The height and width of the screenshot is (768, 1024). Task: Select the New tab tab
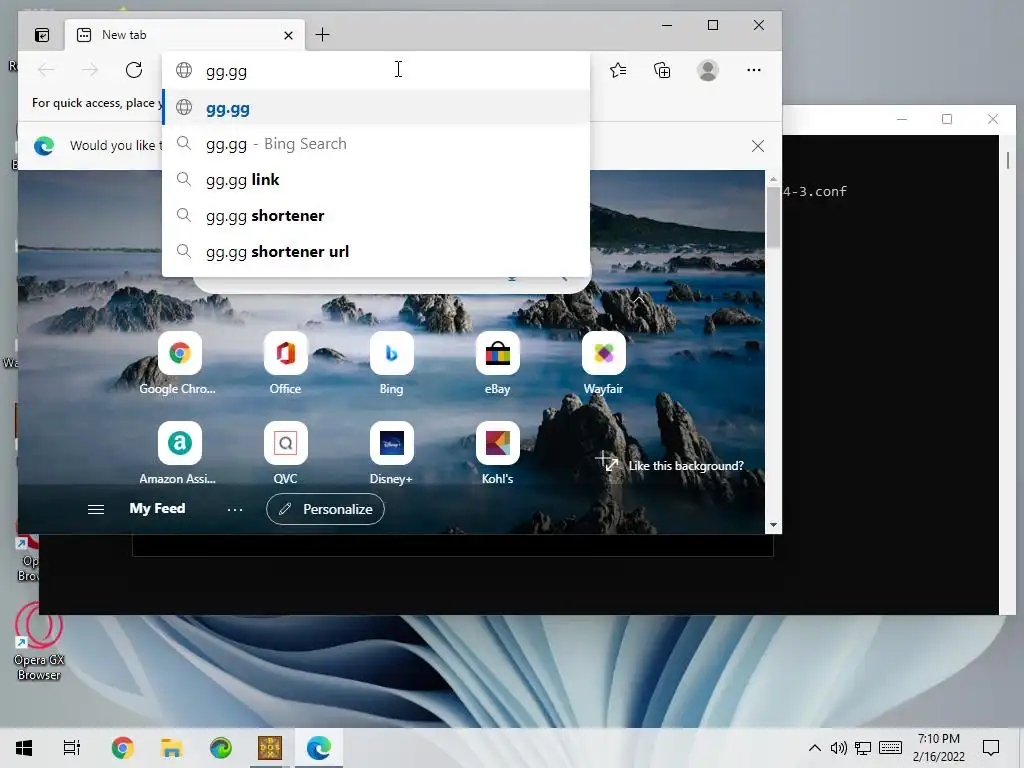185,35
